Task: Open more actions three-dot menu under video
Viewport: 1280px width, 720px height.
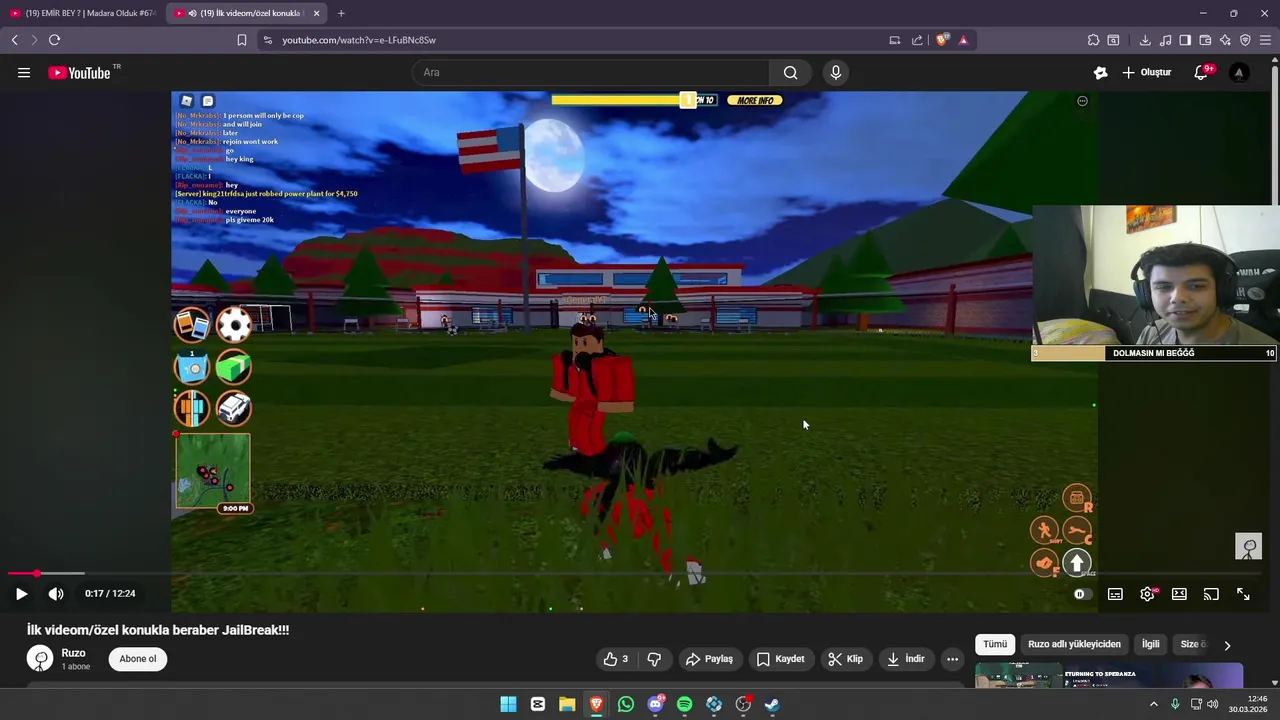Action: tap(952, 659)
